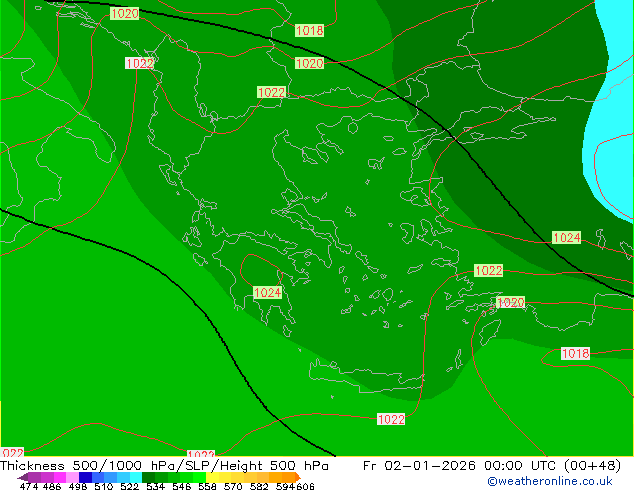Click the legend value 510
The height and width of the screenshot is (490, 634).
[104, 486]
